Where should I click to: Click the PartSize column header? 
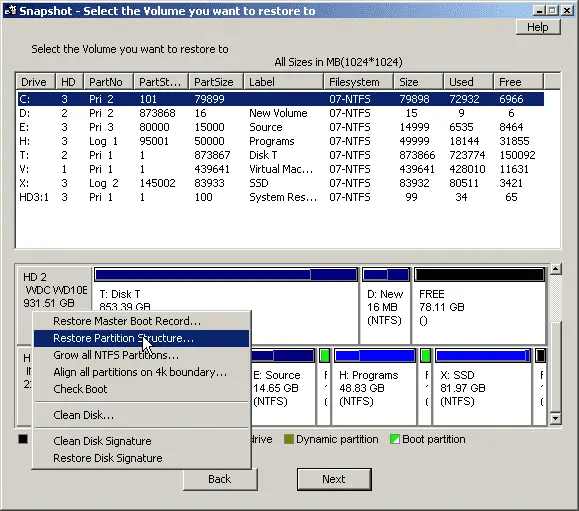216,82
